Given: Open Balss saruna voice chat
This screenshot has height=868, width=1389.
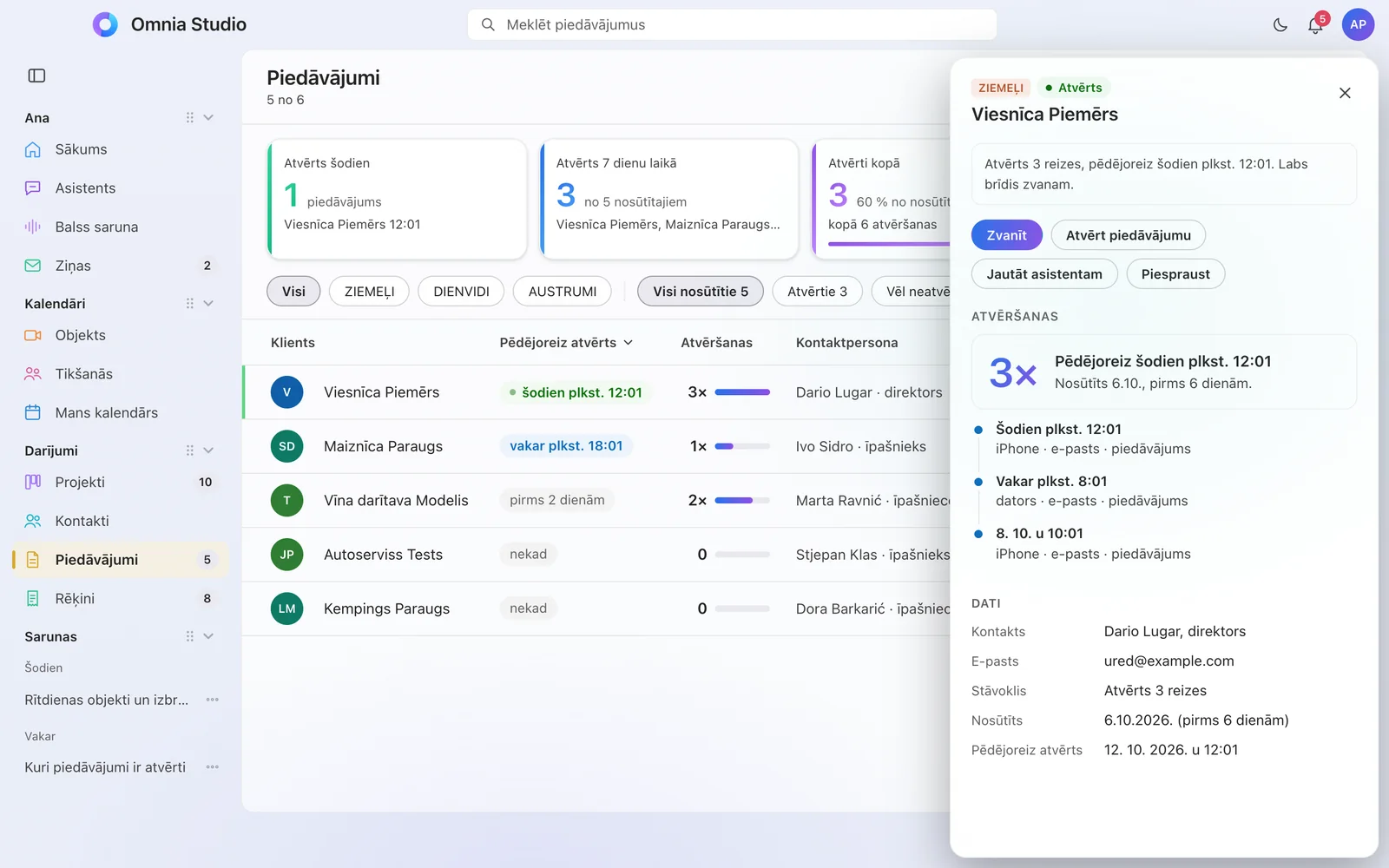Looking at the screenshot, I should [x=120, y=227].
